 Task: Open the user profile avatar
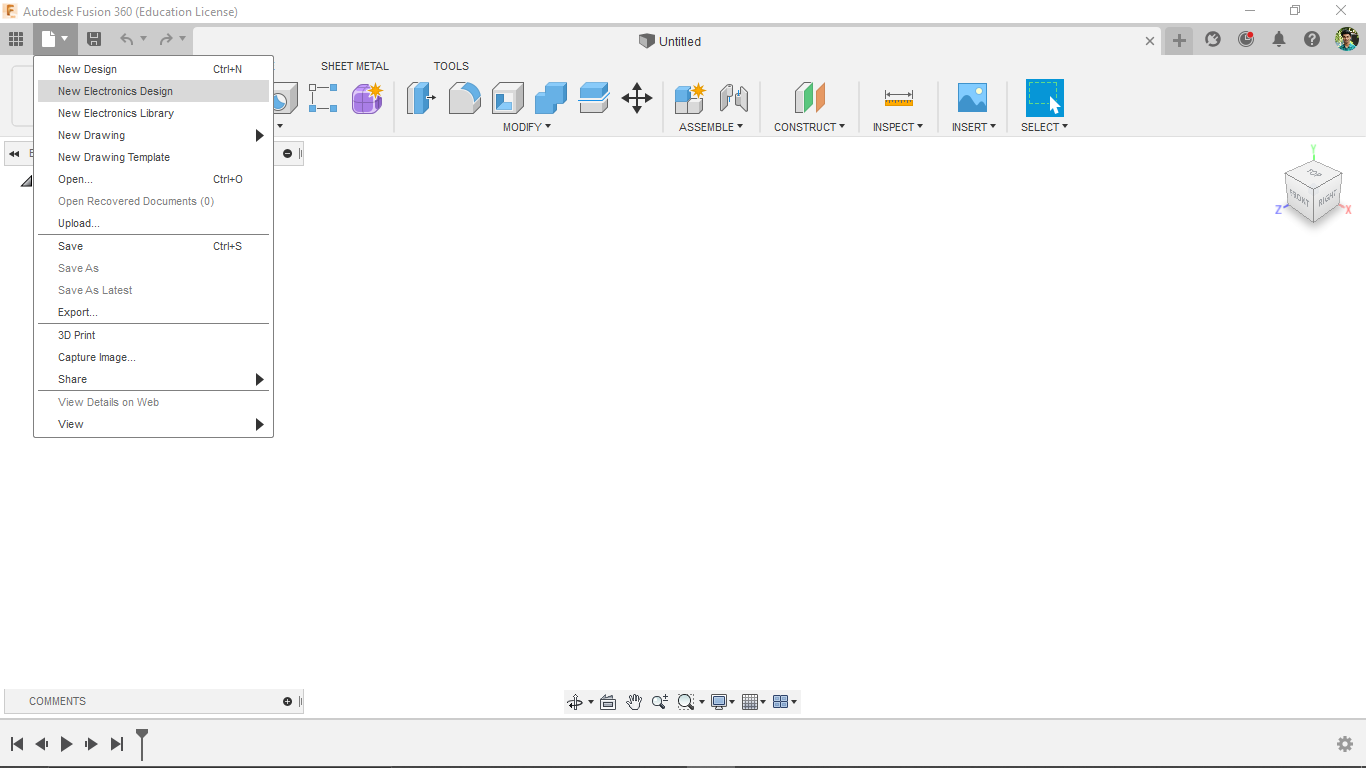(1347, 40)
